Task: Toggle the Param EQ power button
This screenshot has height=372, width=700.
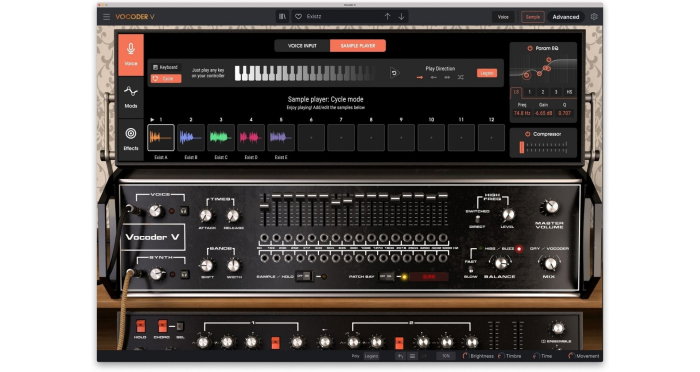Action: tap(530, 48)
